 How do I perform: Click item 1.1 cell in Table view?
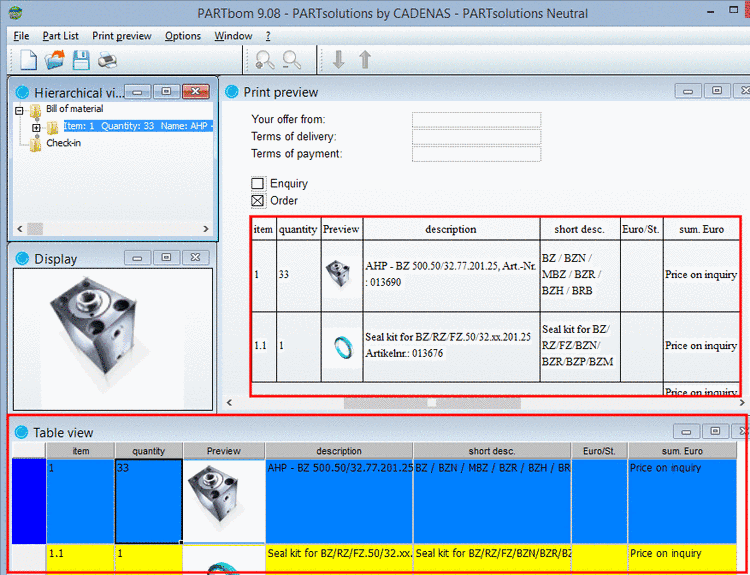click(80, 558)
